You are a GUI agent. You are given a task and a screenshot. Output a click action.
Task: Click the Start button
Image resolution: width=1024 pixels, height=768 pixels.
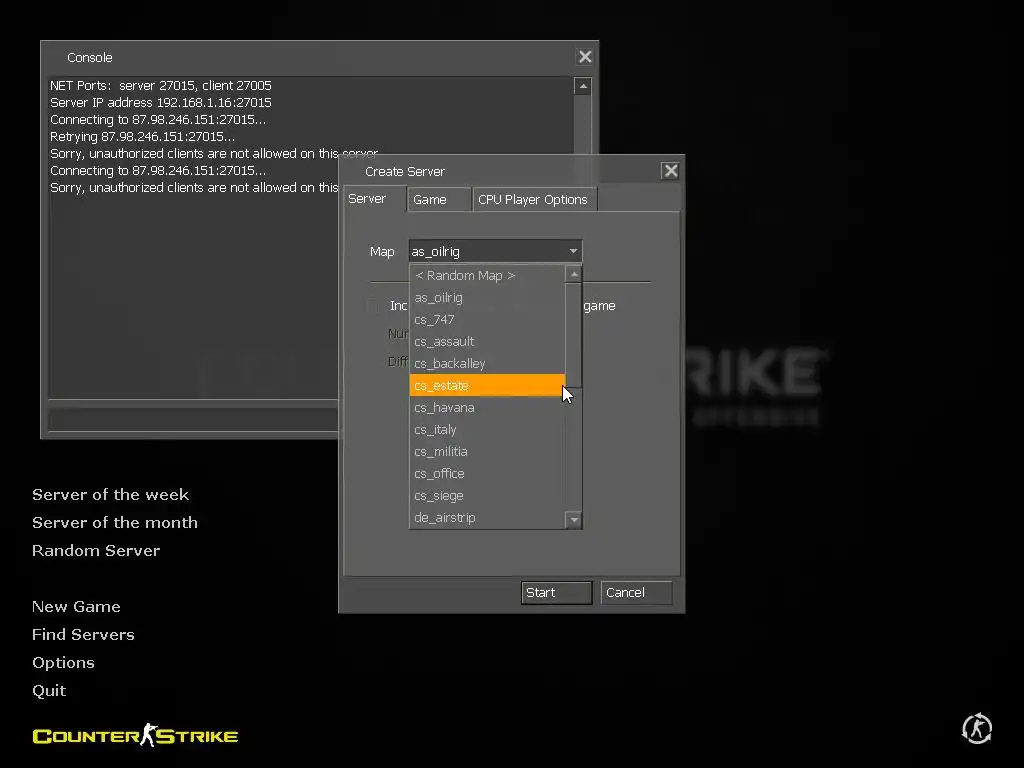pyautogui.click(x=556, y=592)
